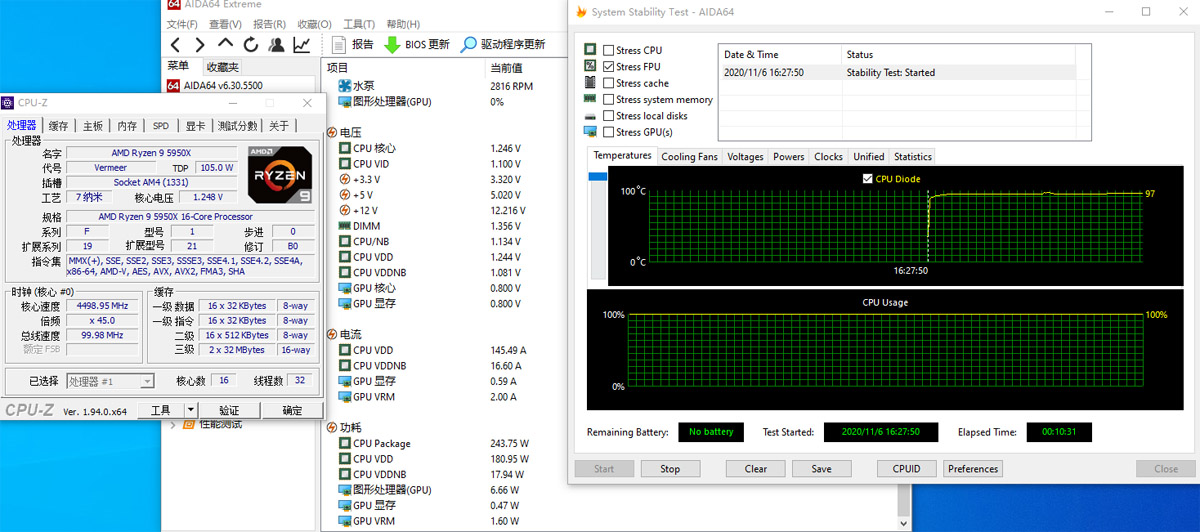Go forward with AIDA64 forward arrow
The image size is (1200, 532).
point(199,45)
